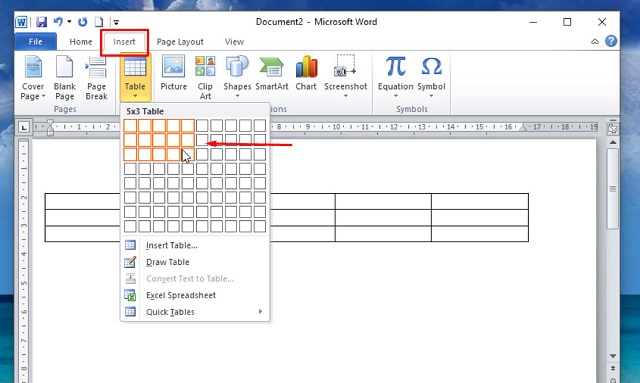Viewport: 640px width, 383px height.
Task: Open the Shapes gallery
Action: pos(237,78)
